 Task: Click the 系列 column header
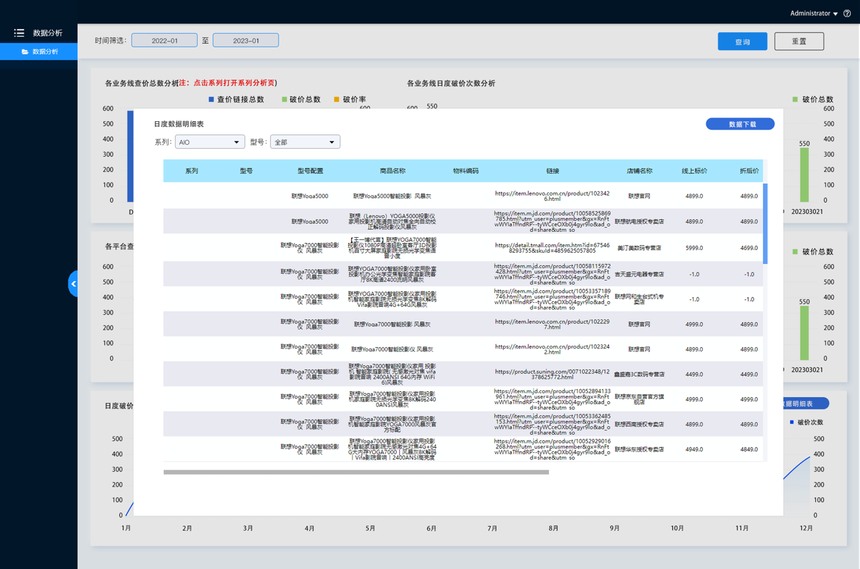191,171
